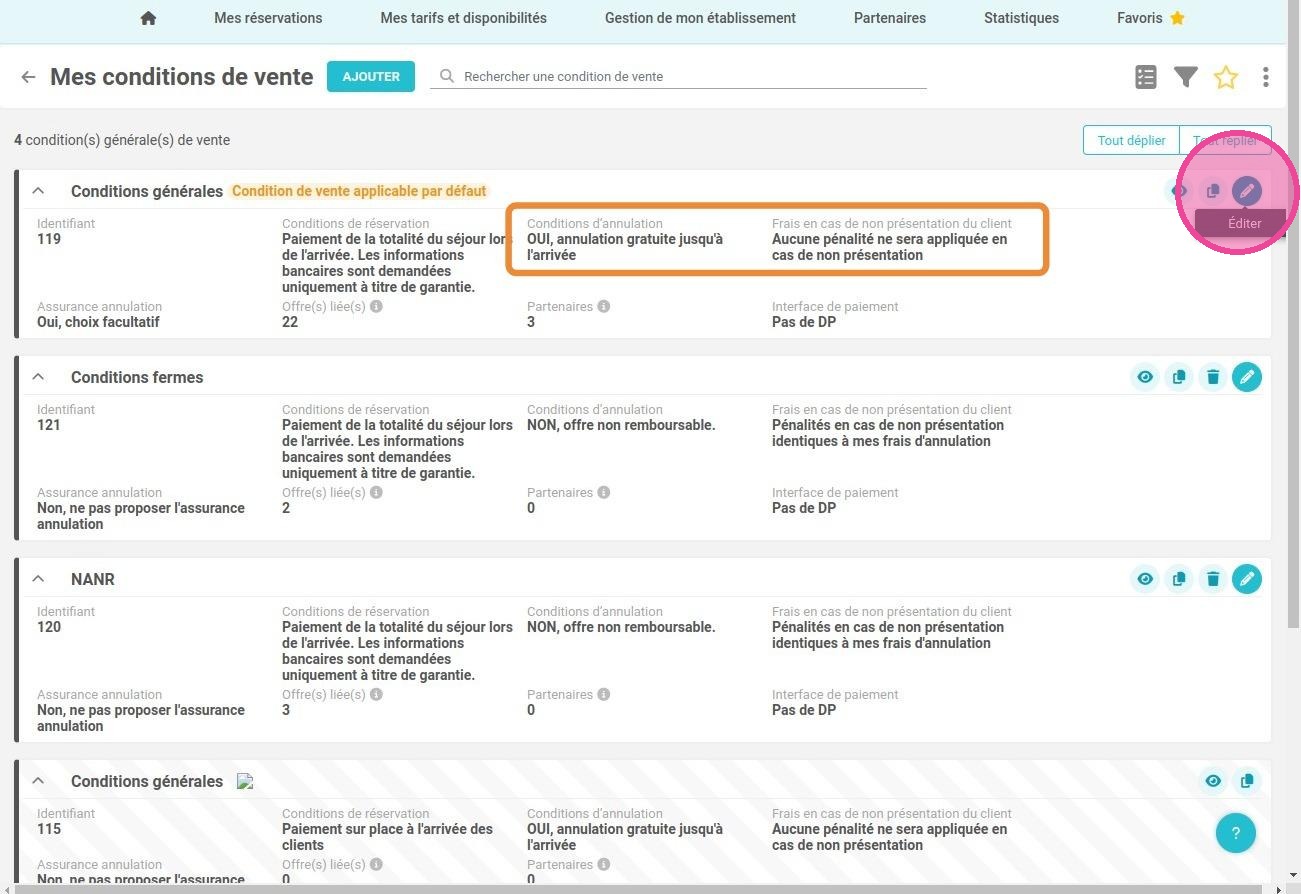Edit NANR condition with pencil icon
Screen dimensions: 1301x894
point(1247,579)
